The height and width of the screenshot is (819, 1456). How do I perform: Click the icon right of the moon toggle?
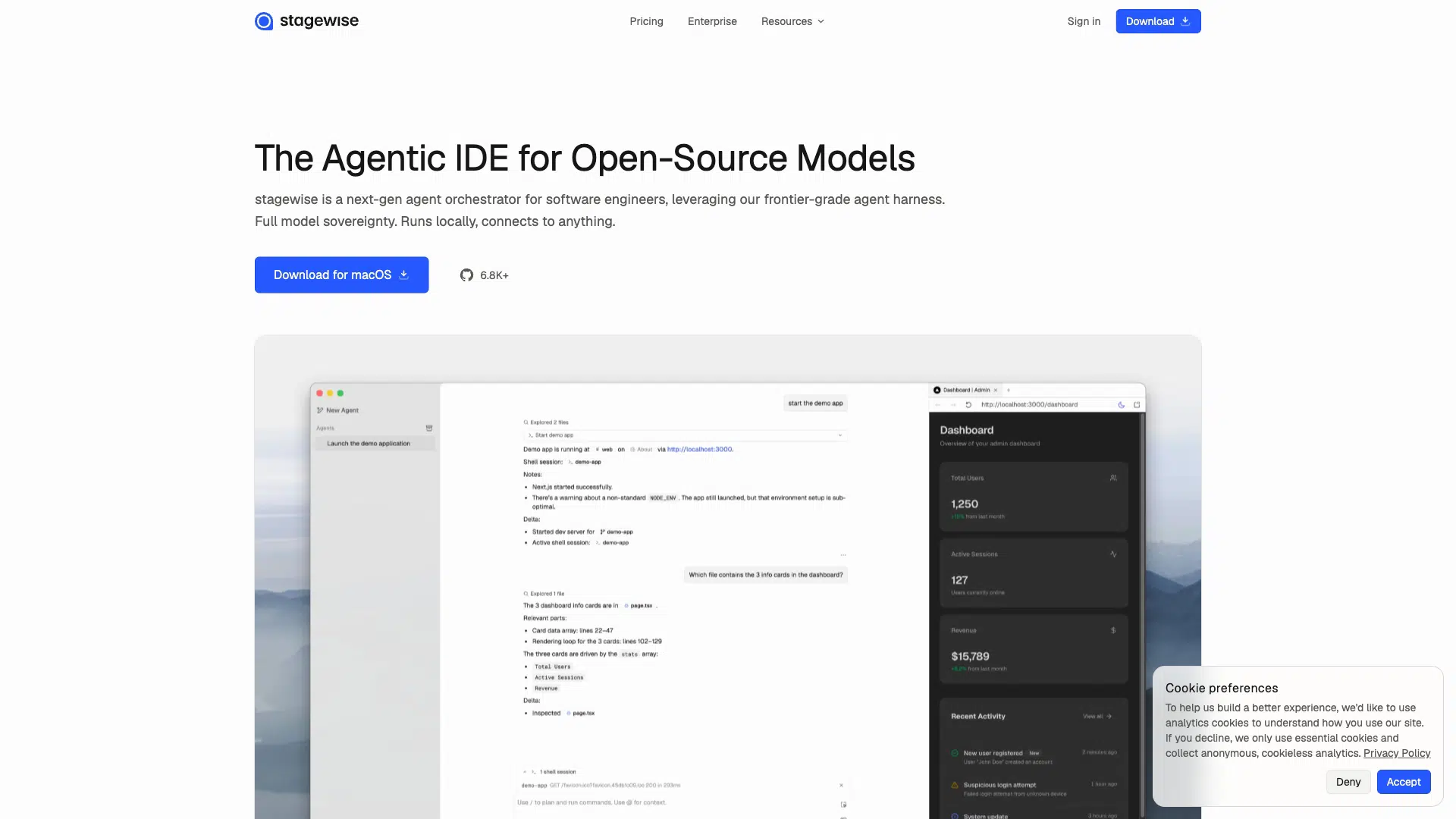(x=1137, y=404)
